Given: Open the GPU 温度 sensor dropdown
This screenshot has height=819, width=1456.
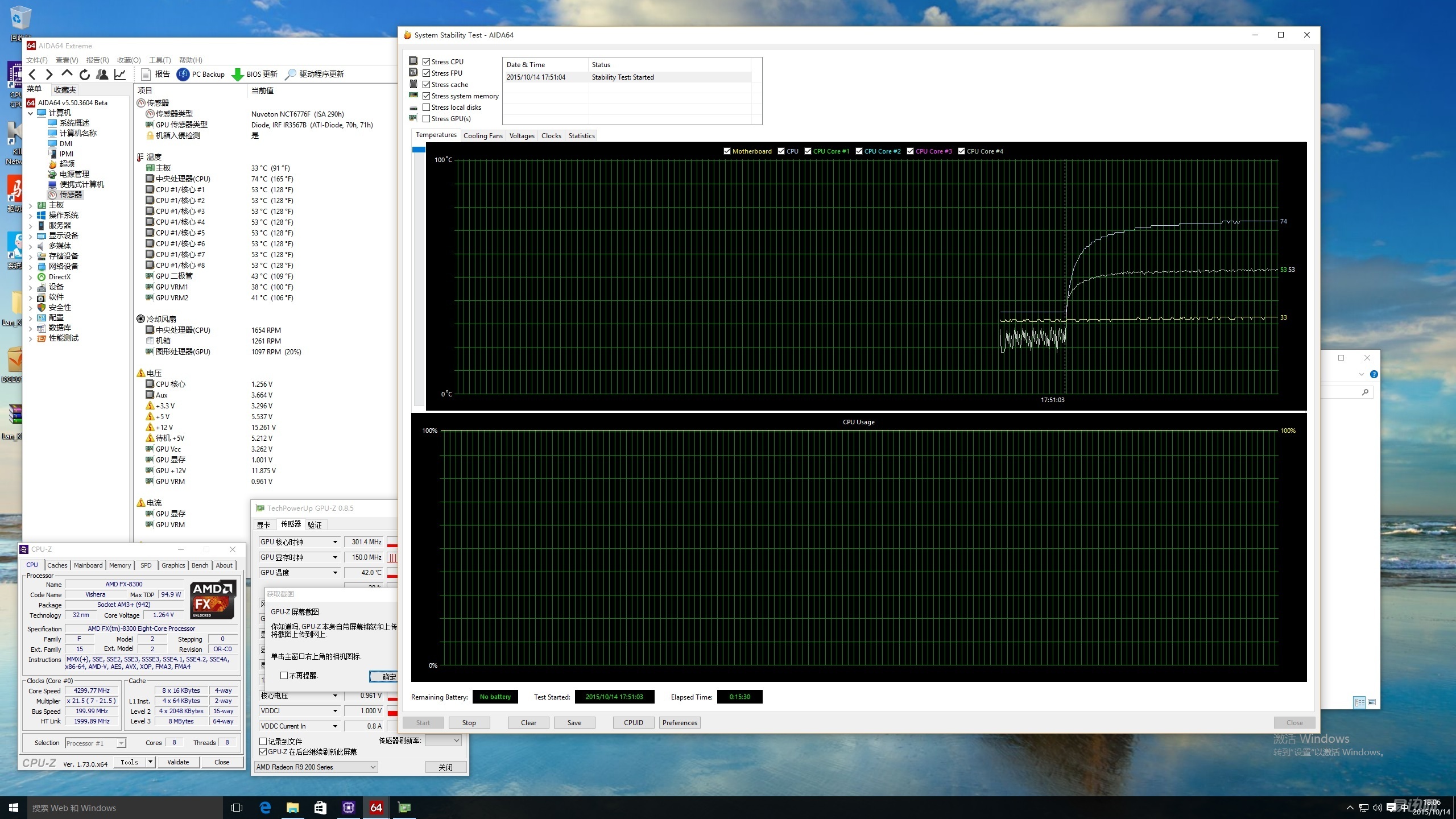Looking at the screenshot, I should tap(335, 573).
